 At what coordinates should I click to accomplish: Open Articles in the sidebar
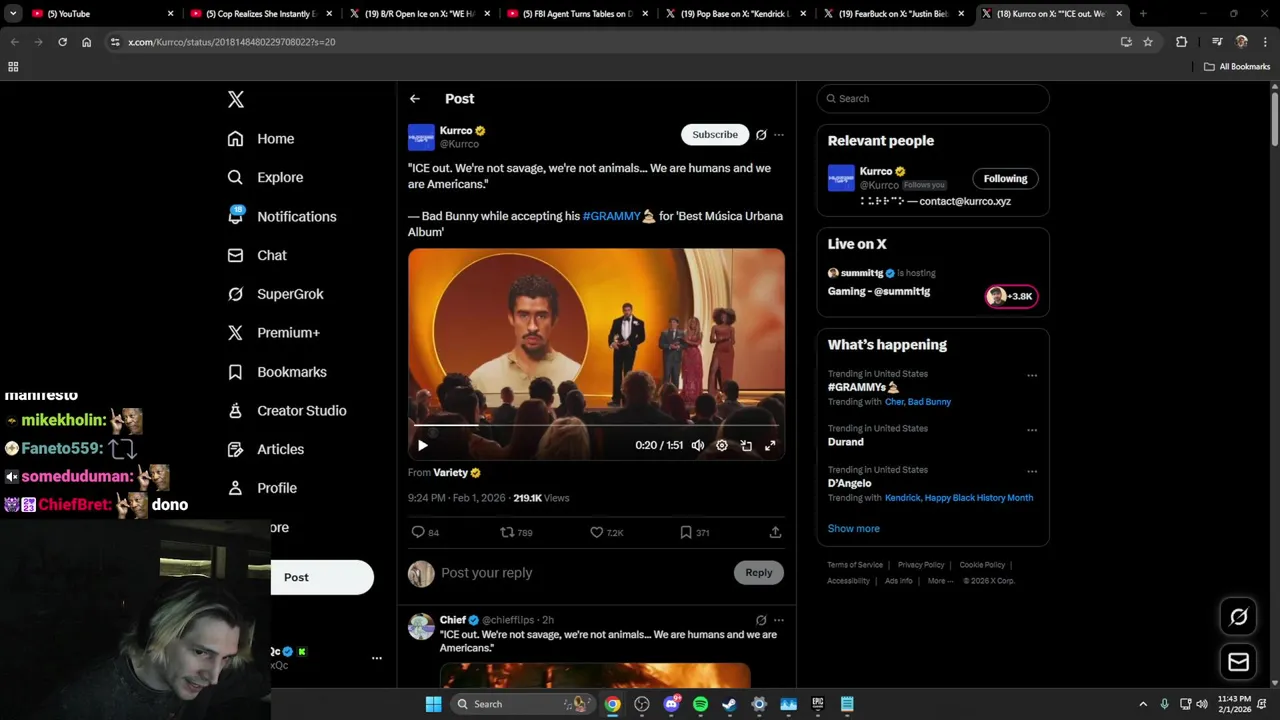(266, 449)
